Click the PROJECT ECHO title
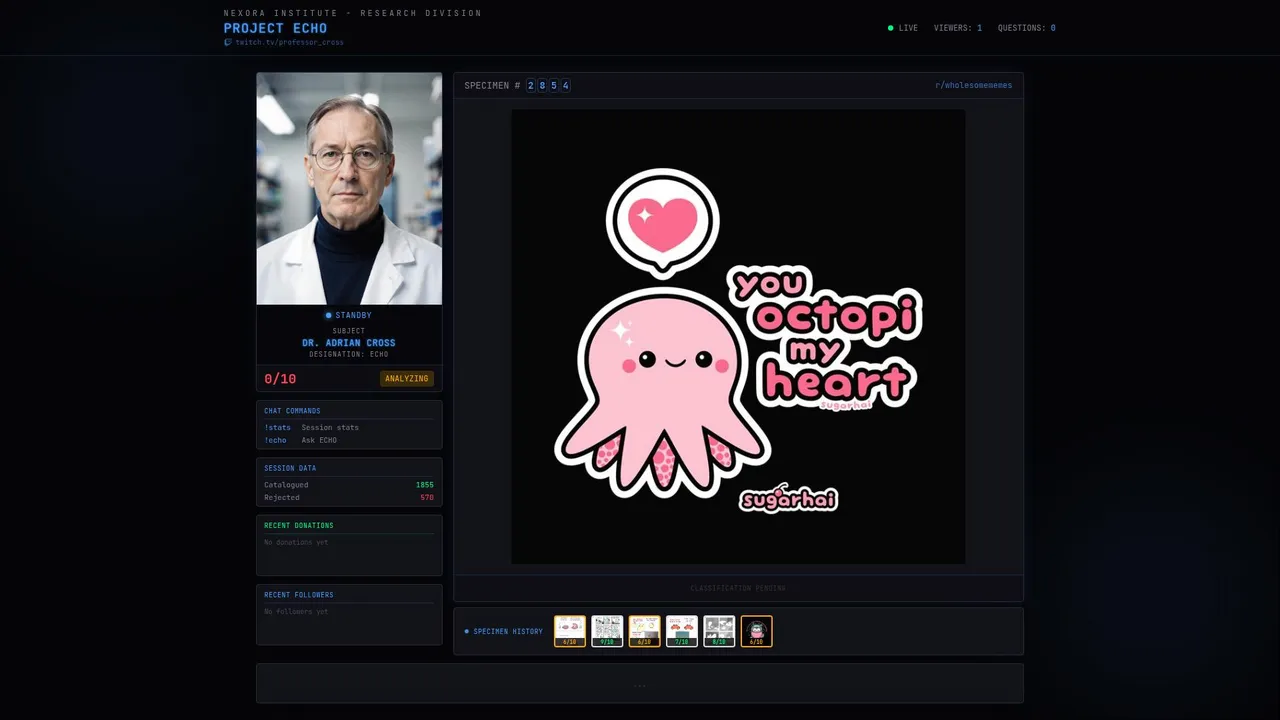Viewport: 1280px width, 720px height. pos(275,28)
